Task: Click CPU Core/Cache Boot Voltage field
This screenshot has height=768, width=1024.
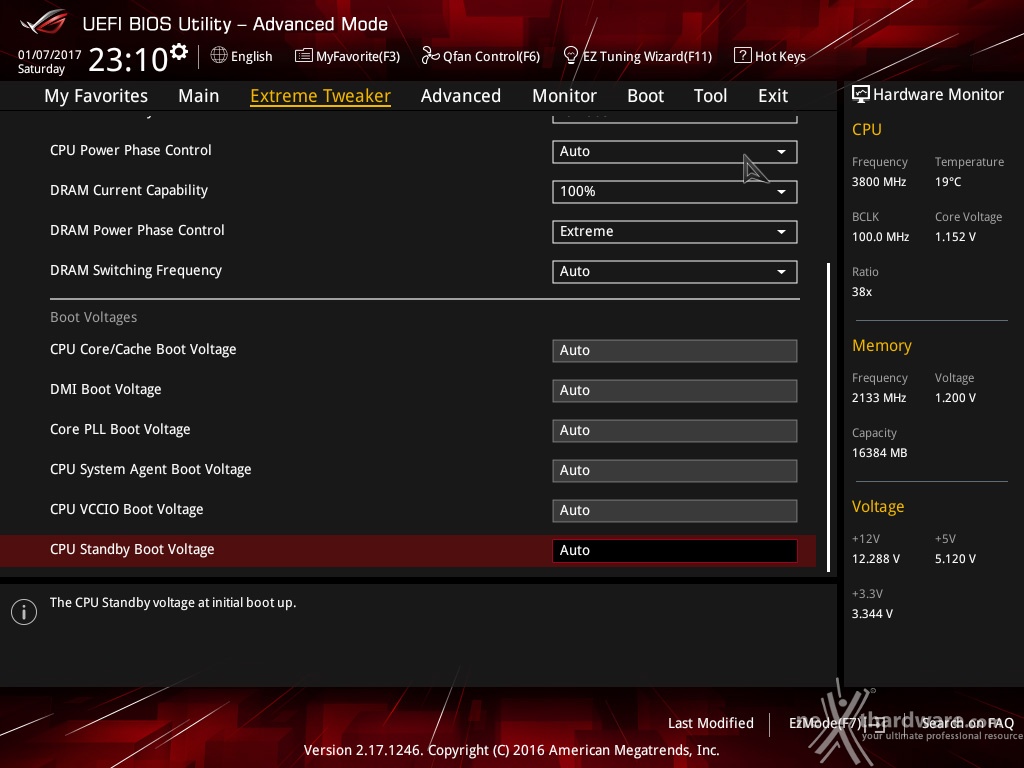Action: point(675,351)
